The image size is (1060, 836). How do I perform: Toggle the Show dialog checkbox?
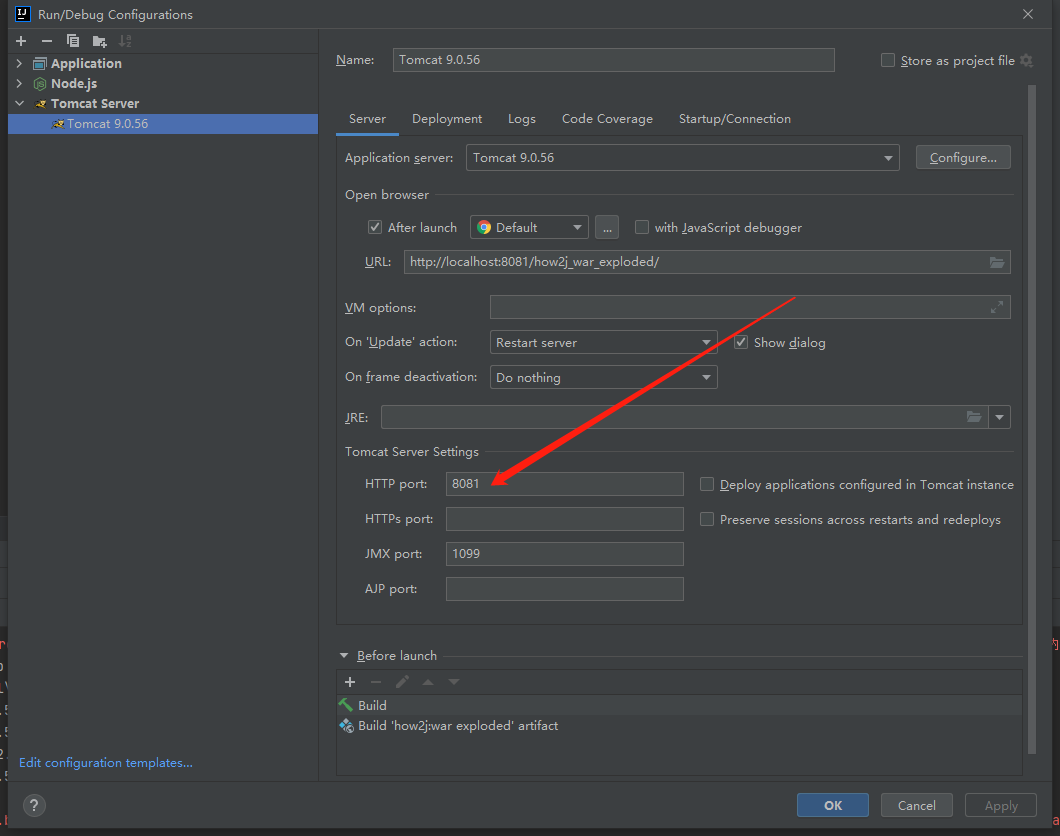[x=741, y=342]
